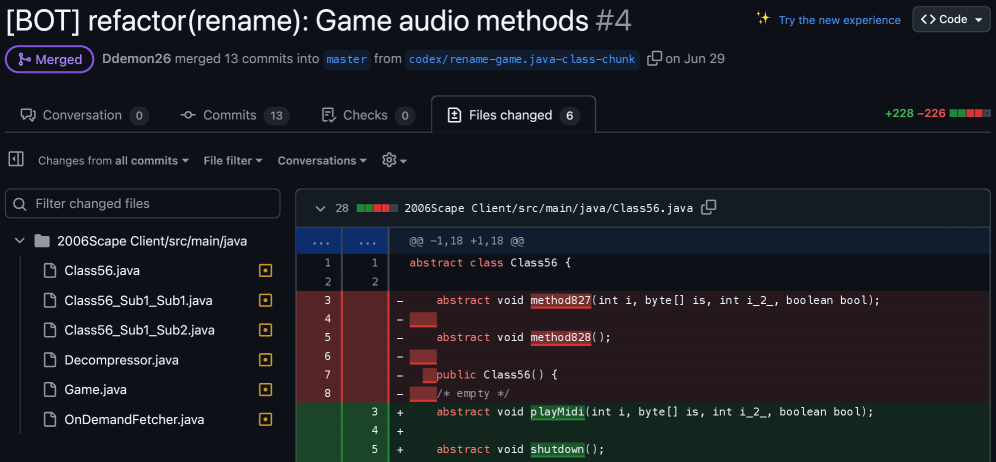Click Try the new experience link
996x462 pixels.
pyautogui.click(x=839, y=20)
